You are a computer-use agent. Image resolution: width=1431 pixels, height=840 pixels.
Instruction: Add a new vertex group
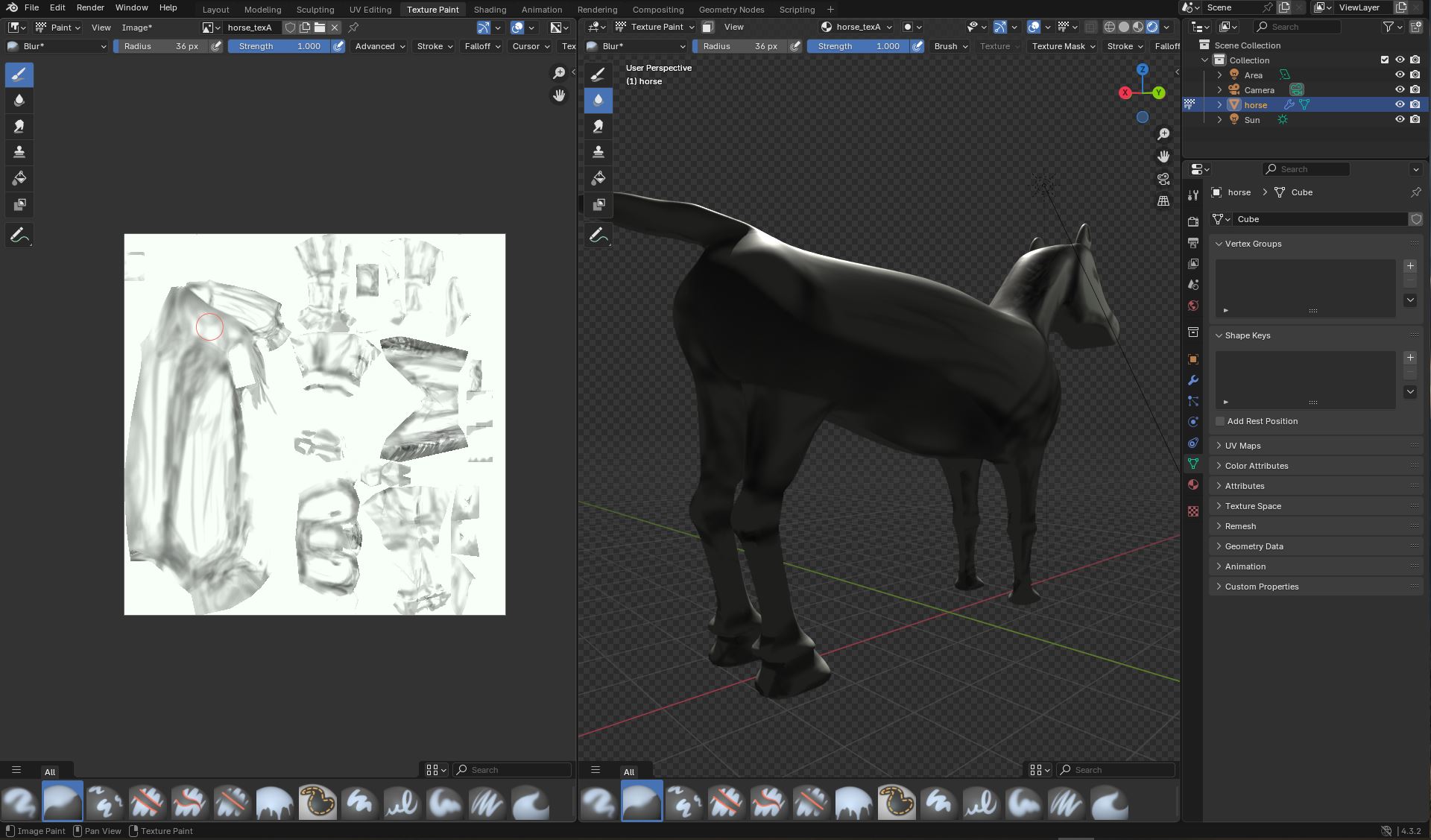(x=1409, y=266)
